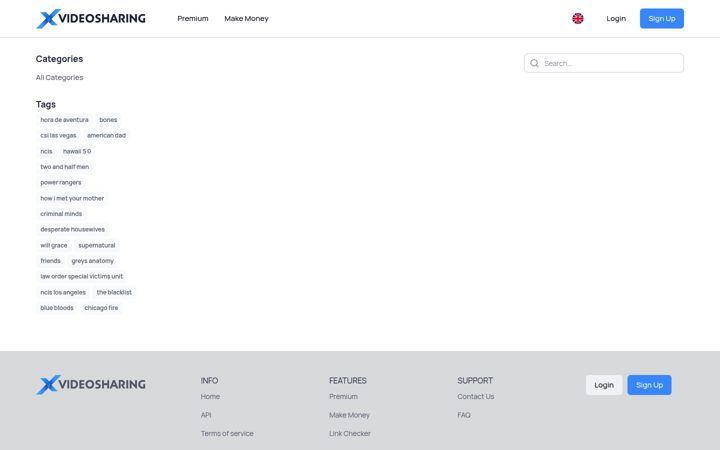
Task: Click the footer Sign Up button
Action: click(x=649, y=385)
